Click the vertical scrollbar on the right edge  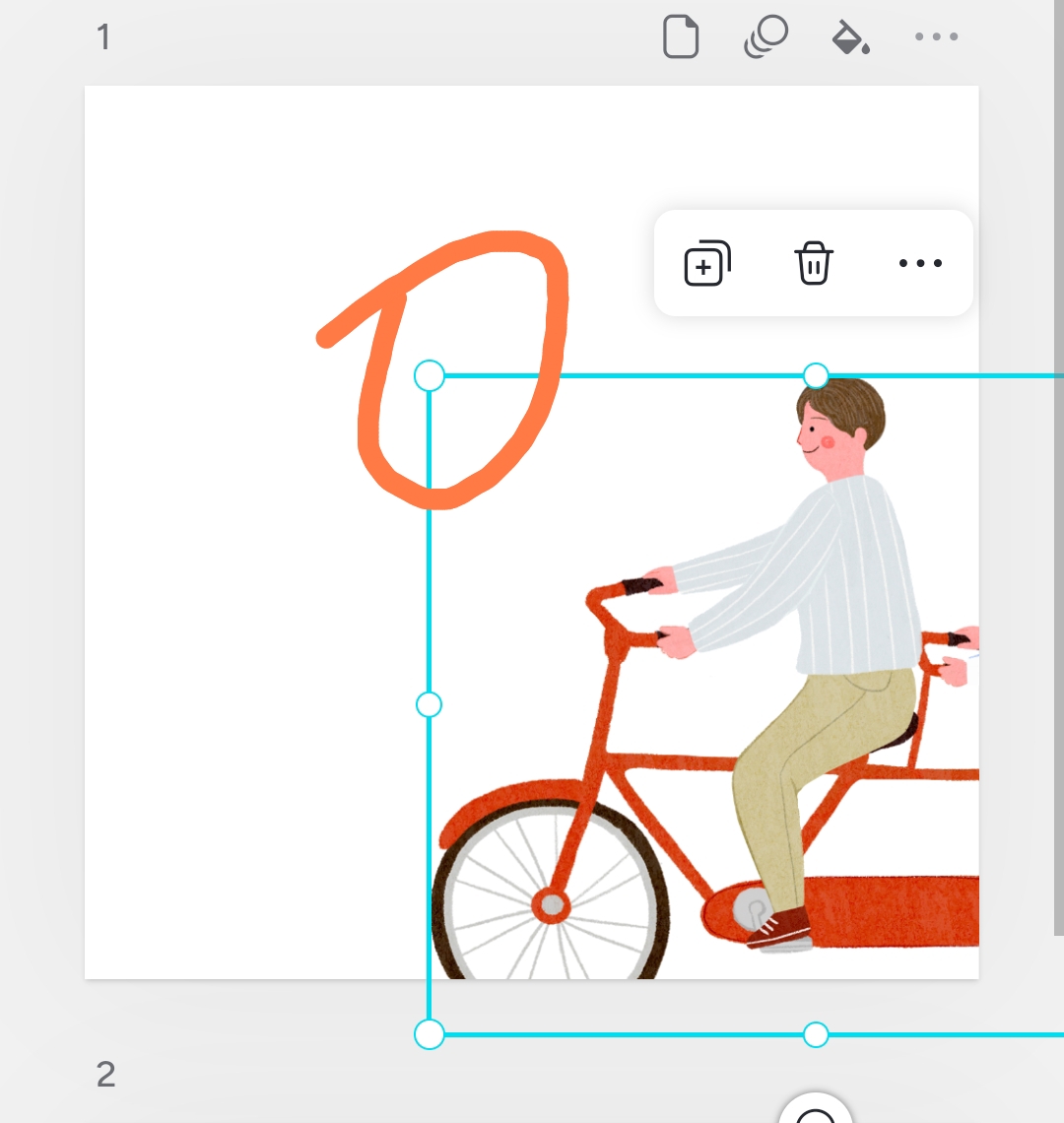1059,466
